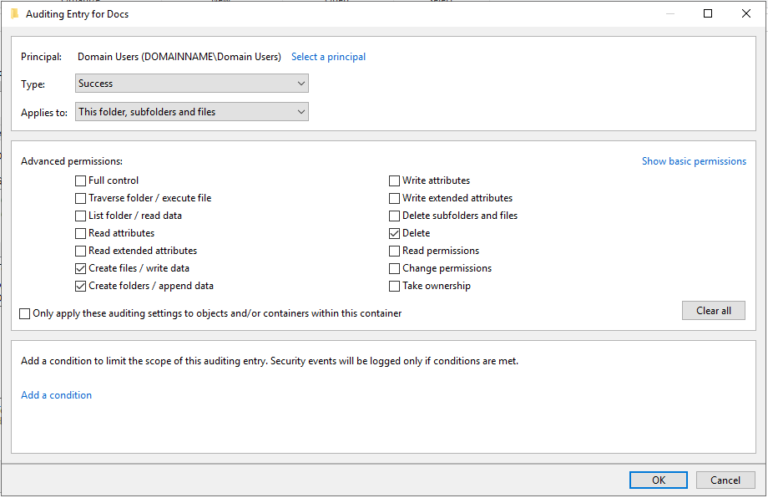Click the Add a condition link

56,395
